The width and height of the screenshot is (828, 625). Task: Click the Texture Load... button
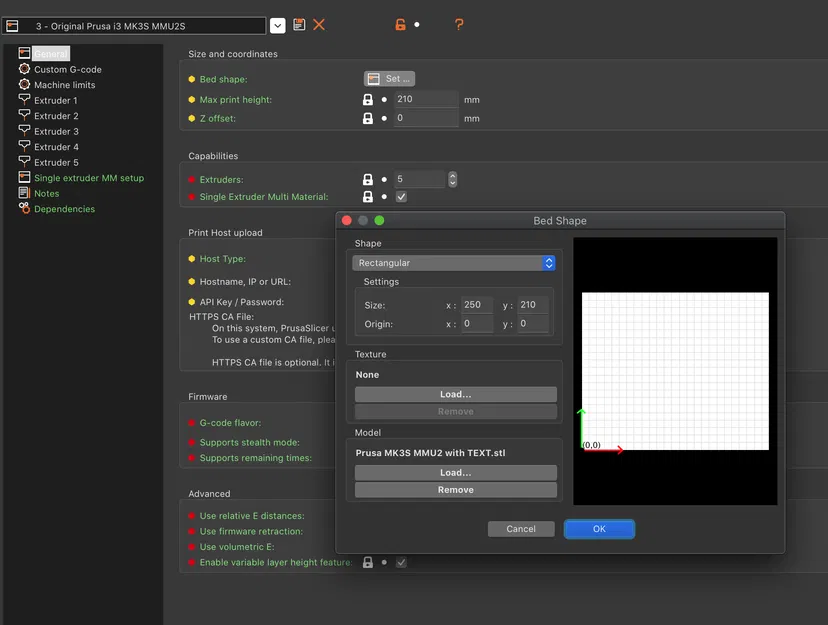(456, 394)
